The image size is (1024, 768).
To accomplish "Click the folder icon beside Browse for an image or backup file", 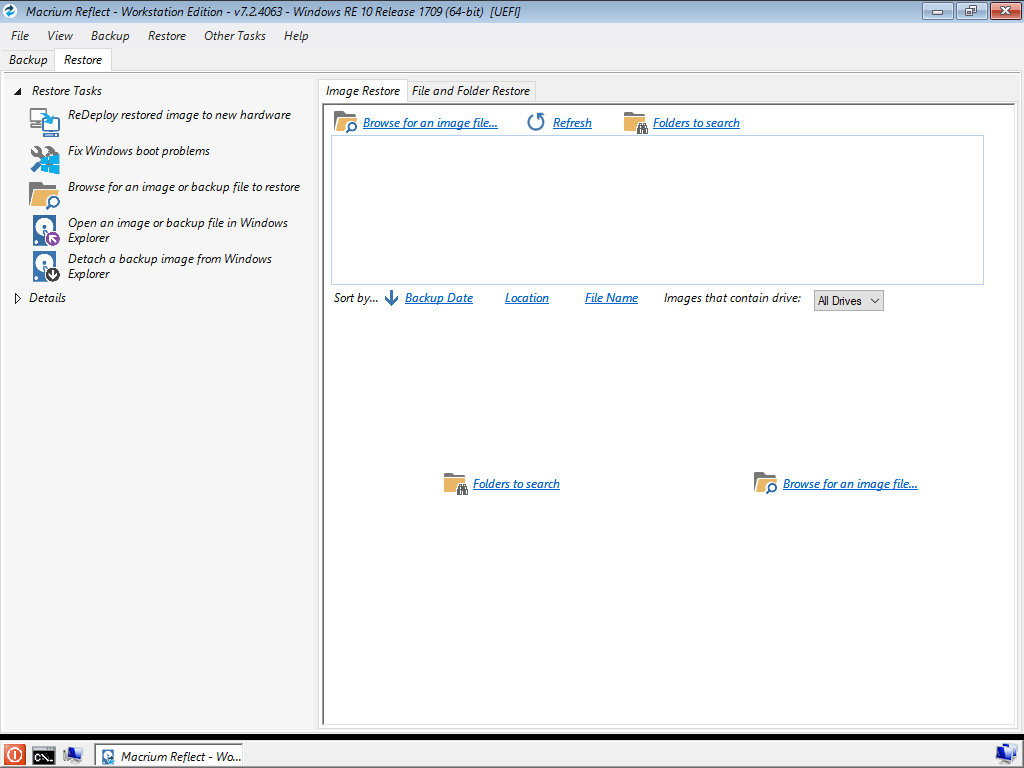I will point(44,195).
